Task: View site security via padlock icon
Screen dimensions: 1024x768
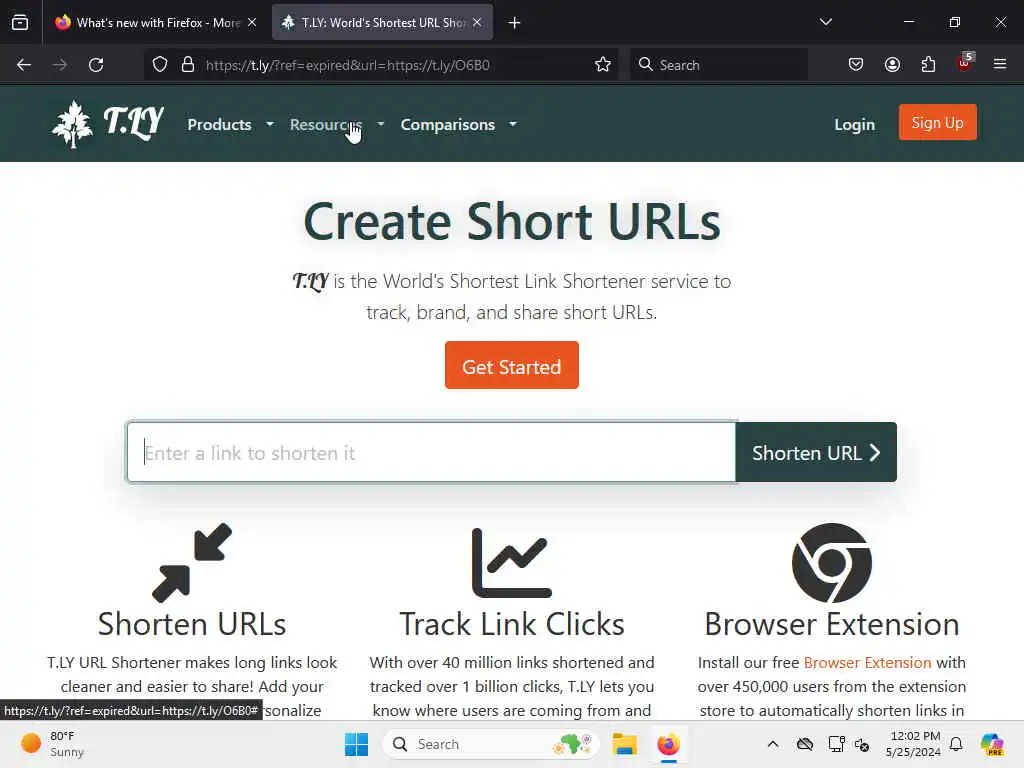Action: pyautogui.click(x=188, y=65)
